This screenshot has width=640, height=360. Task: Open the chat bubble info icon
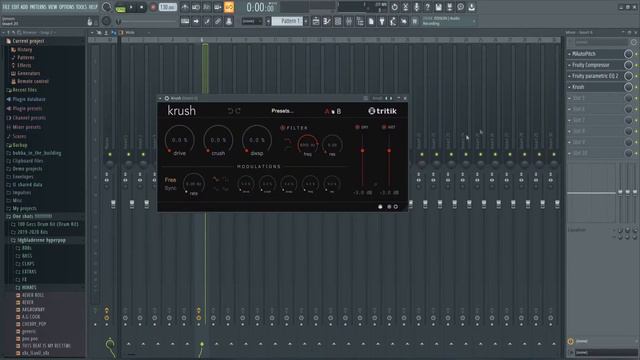[460, 7]
